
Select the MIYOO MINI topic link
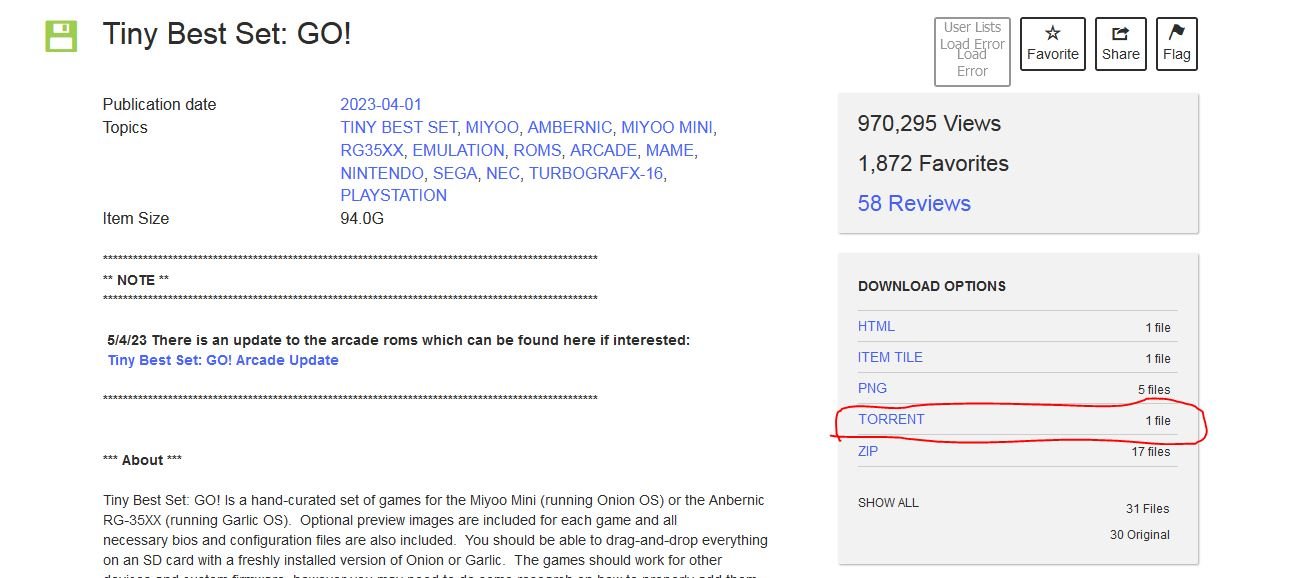pos(667,127)
